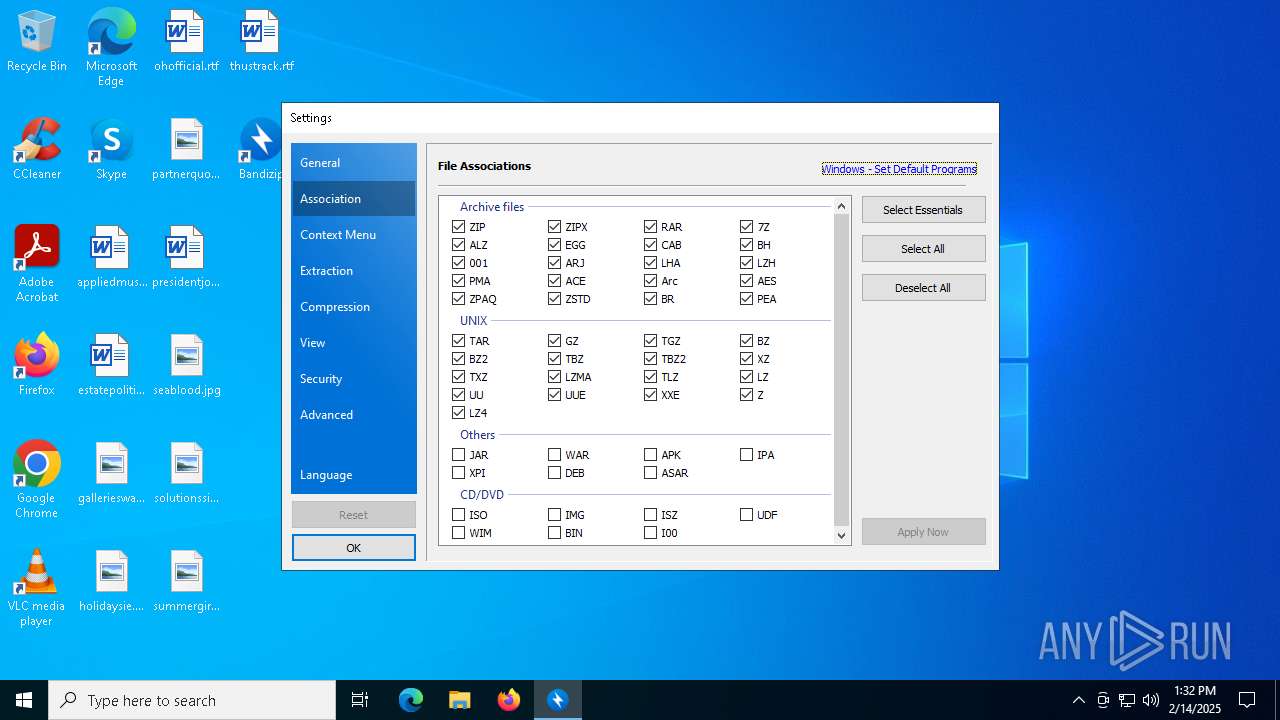1280x720 pixels.
Task: Uncheck the ZSTD file association
Action: [555, 299]
